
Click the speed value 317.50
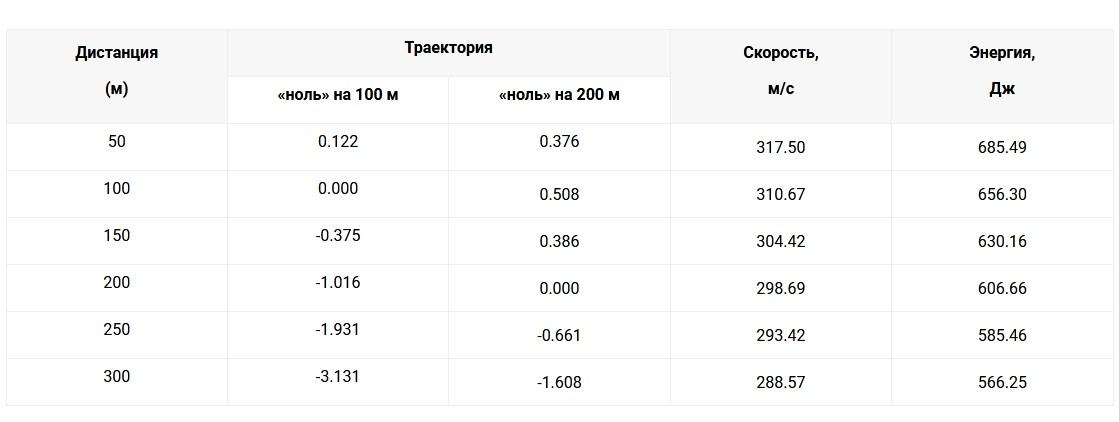(x=781, y=147)
